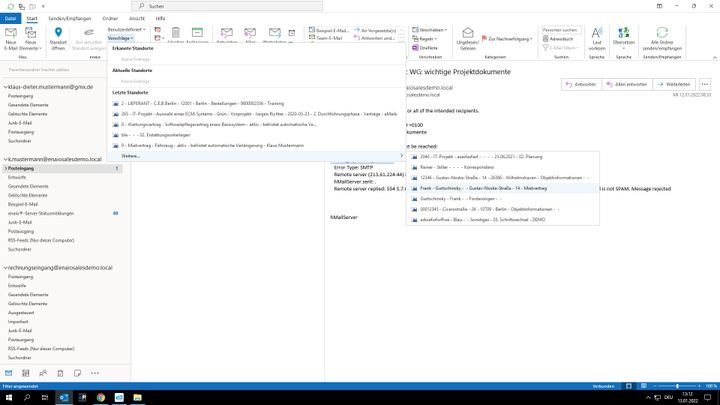Click the navigation bar more options dots
This screenshot has height=405, width=720.
95,373
